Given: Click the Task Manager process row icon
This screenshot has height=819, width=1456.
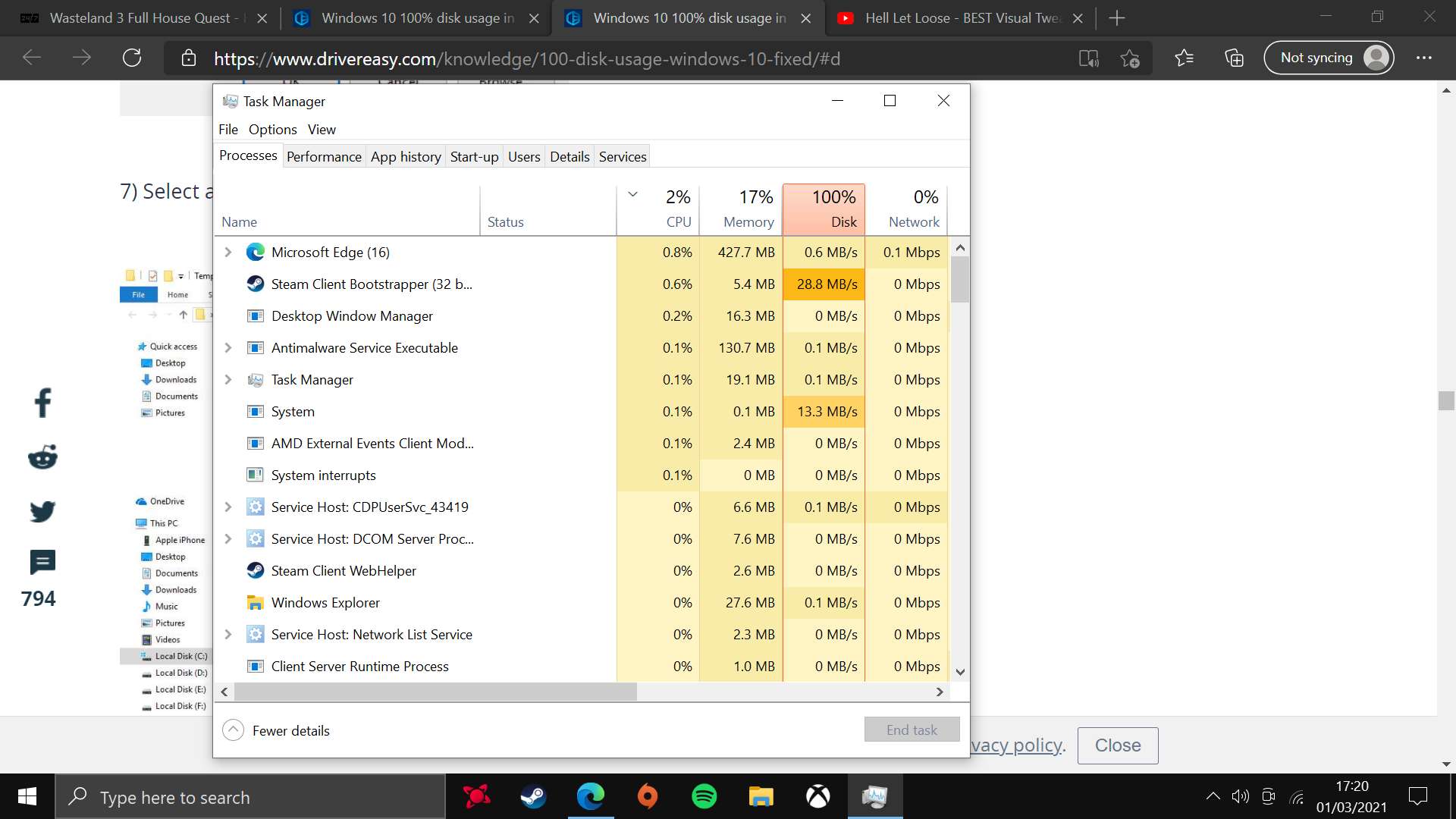Looking at the screenshot, I should pyautogui.click(x=256, y=379).
